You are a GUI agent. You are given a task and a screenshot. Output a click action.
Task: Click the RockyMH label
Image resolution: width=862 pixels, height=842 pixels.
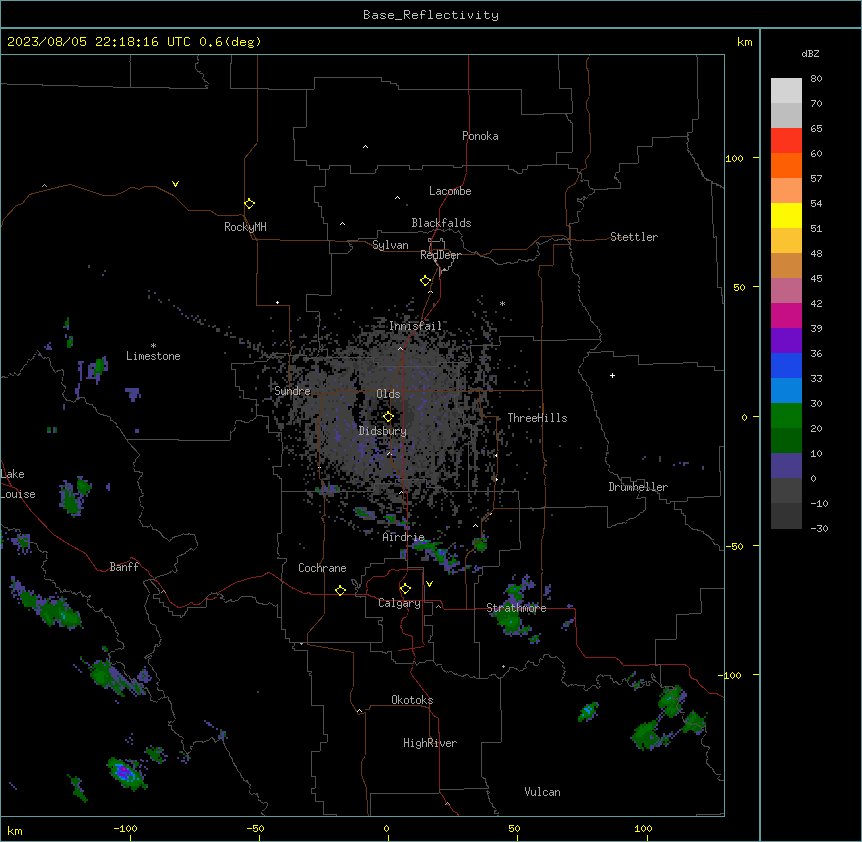(x=245, y=227)
